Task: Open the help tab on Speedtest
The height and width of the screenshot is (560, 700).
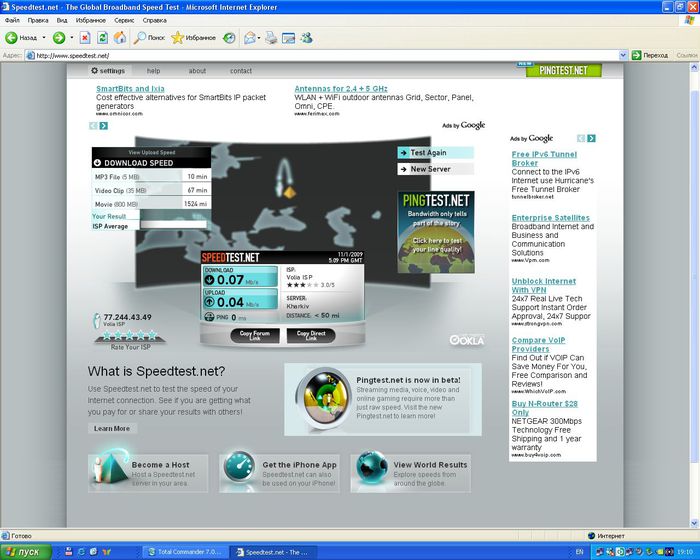Action: (x=154, y=71)
